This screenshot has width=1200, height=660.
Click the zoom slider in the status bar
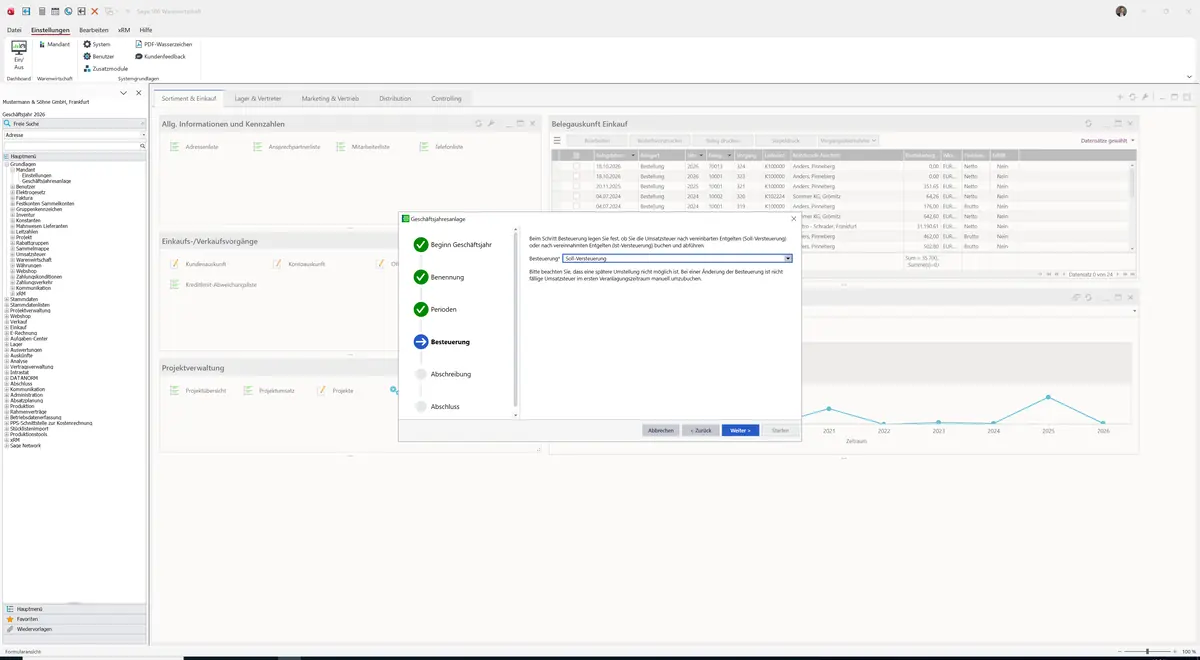[1147, 651]
